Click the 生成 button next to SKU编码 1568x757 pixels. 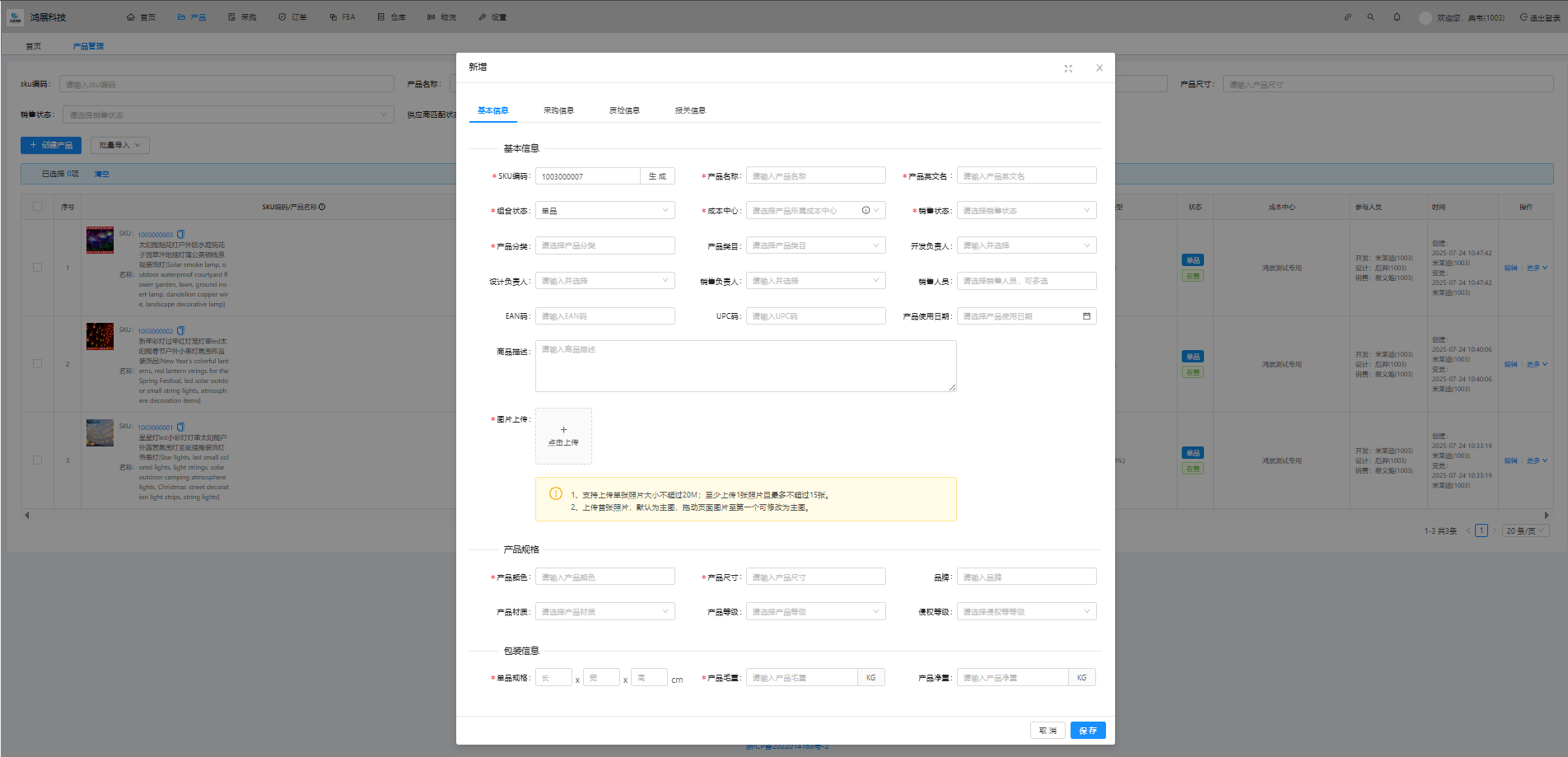coord(657,176)
